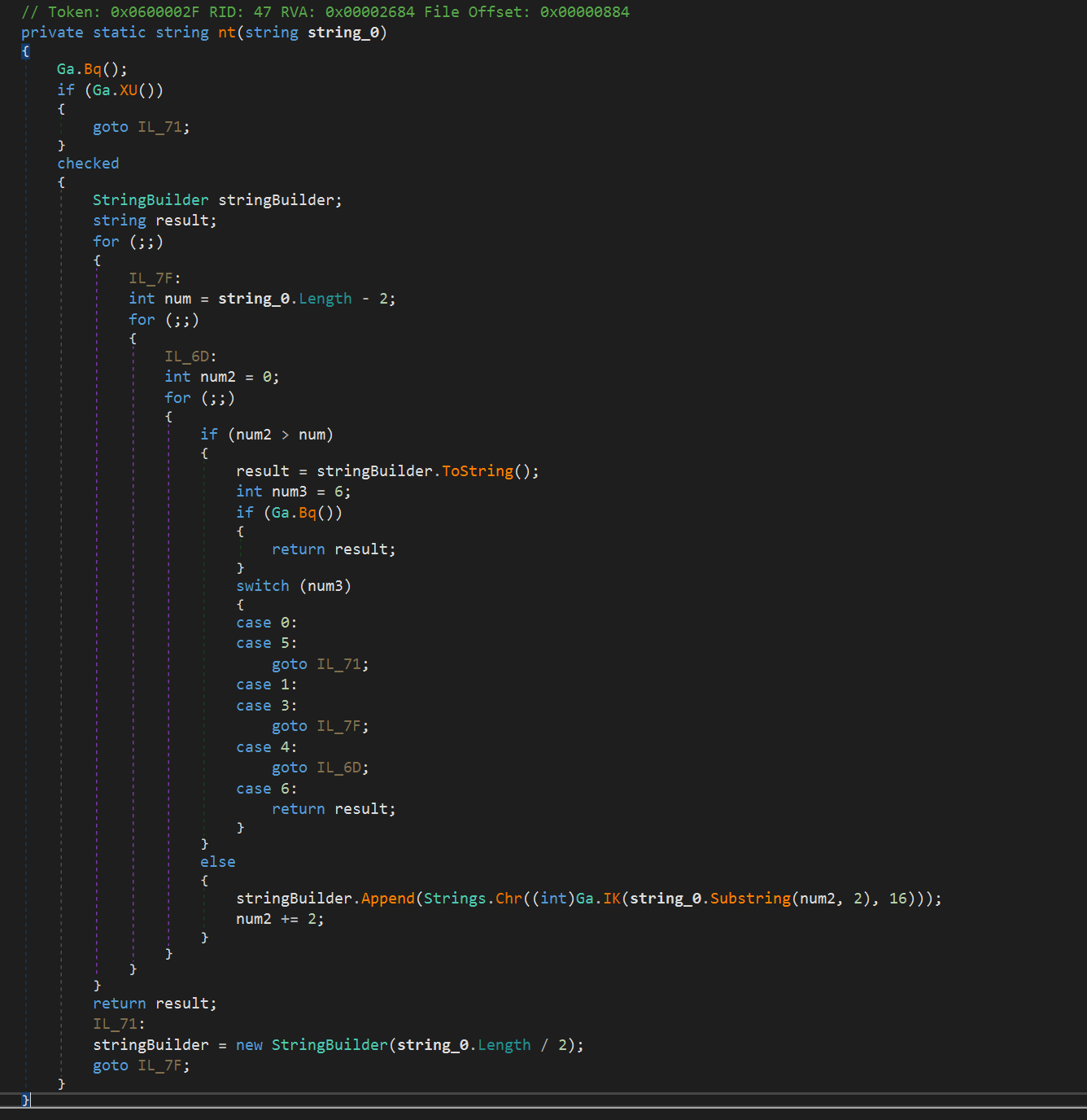1087x1120 pixels.
Task: Open the Chr method reference
Action: click(509, 899)
